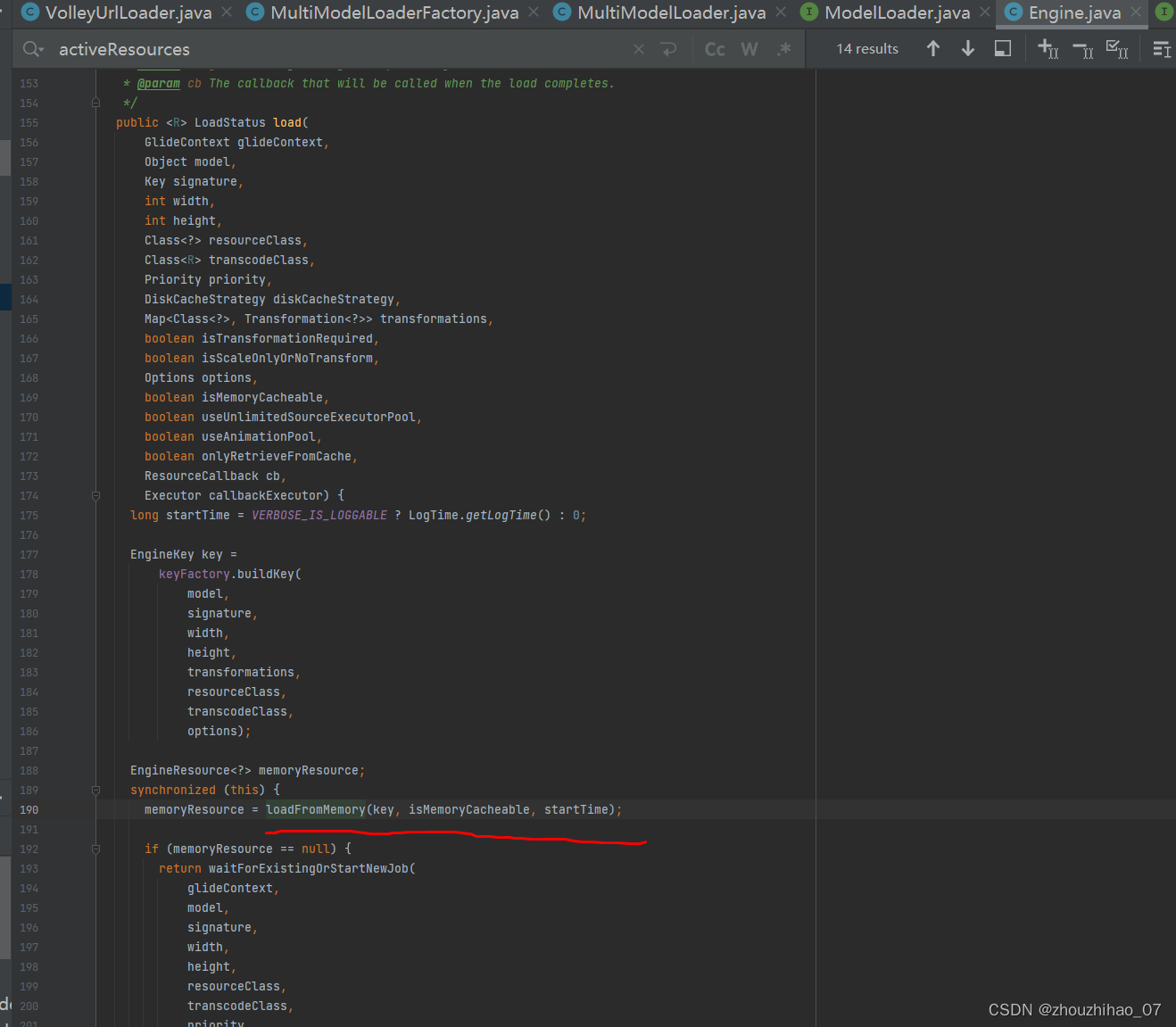1176x1027 pixels.
Task: Toggle Match Case (Cc) option
Action: [715, 49]
